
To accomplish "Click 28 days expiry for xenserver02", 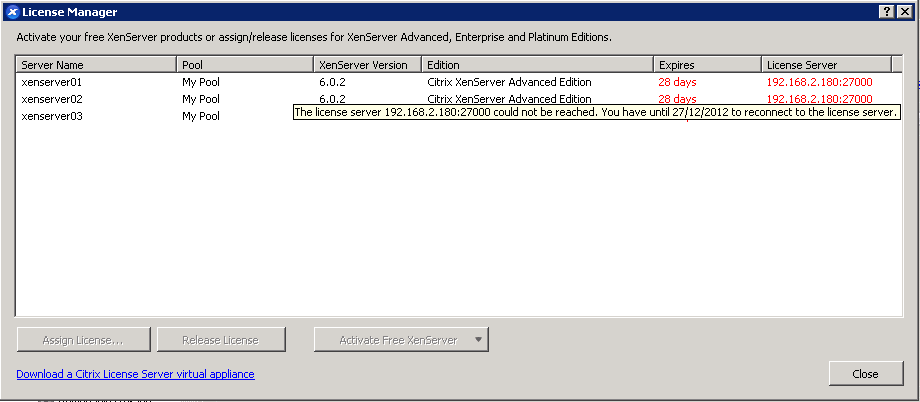I will tap(677, 99).
